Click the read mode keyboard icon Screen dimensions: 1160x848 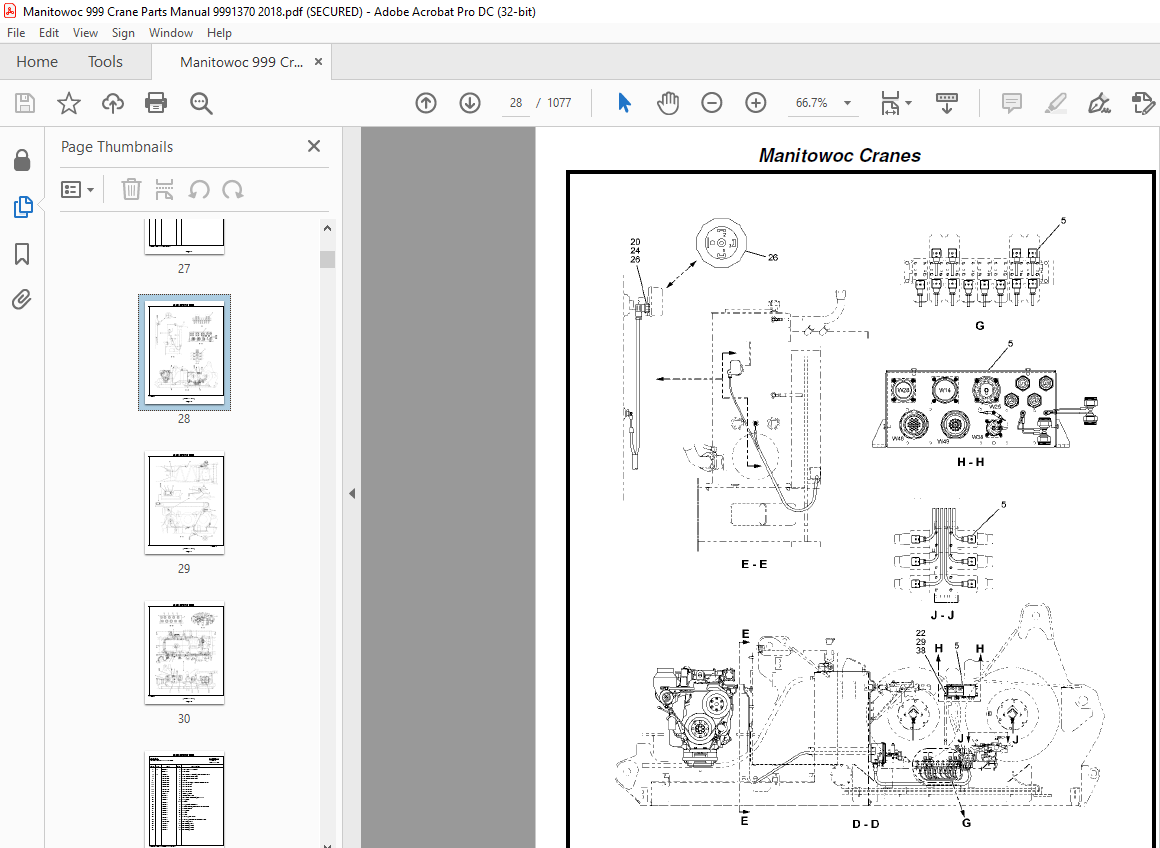[x=947, y=103]
